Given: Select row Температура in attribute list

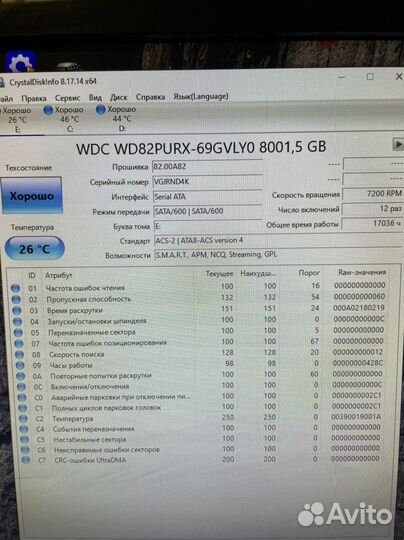Looking at the screenshot, I should click(201, 418).
